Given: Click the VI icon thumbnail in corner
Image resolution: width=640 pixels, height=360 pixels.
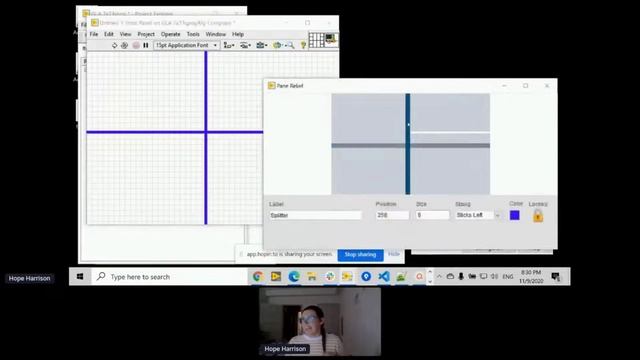Looking at the screenshot, I should coord(331,40).
